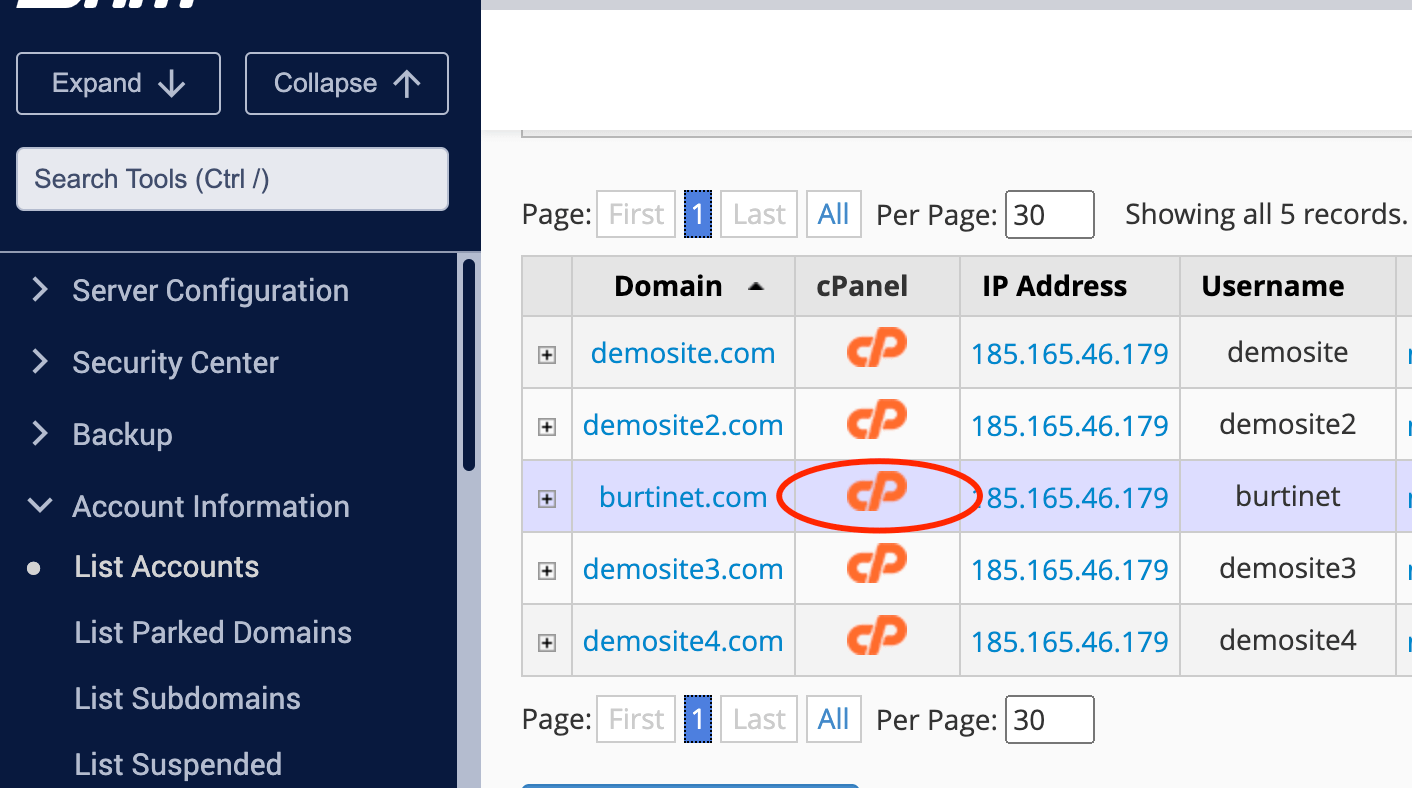
Task: Expand the Server Configuration section
Action: coord(210,291)
